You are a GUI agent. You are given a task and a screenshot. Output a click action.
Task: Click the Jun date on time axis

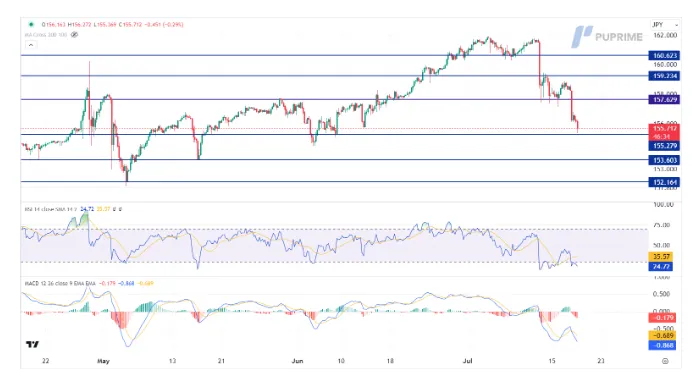[297, 361]
